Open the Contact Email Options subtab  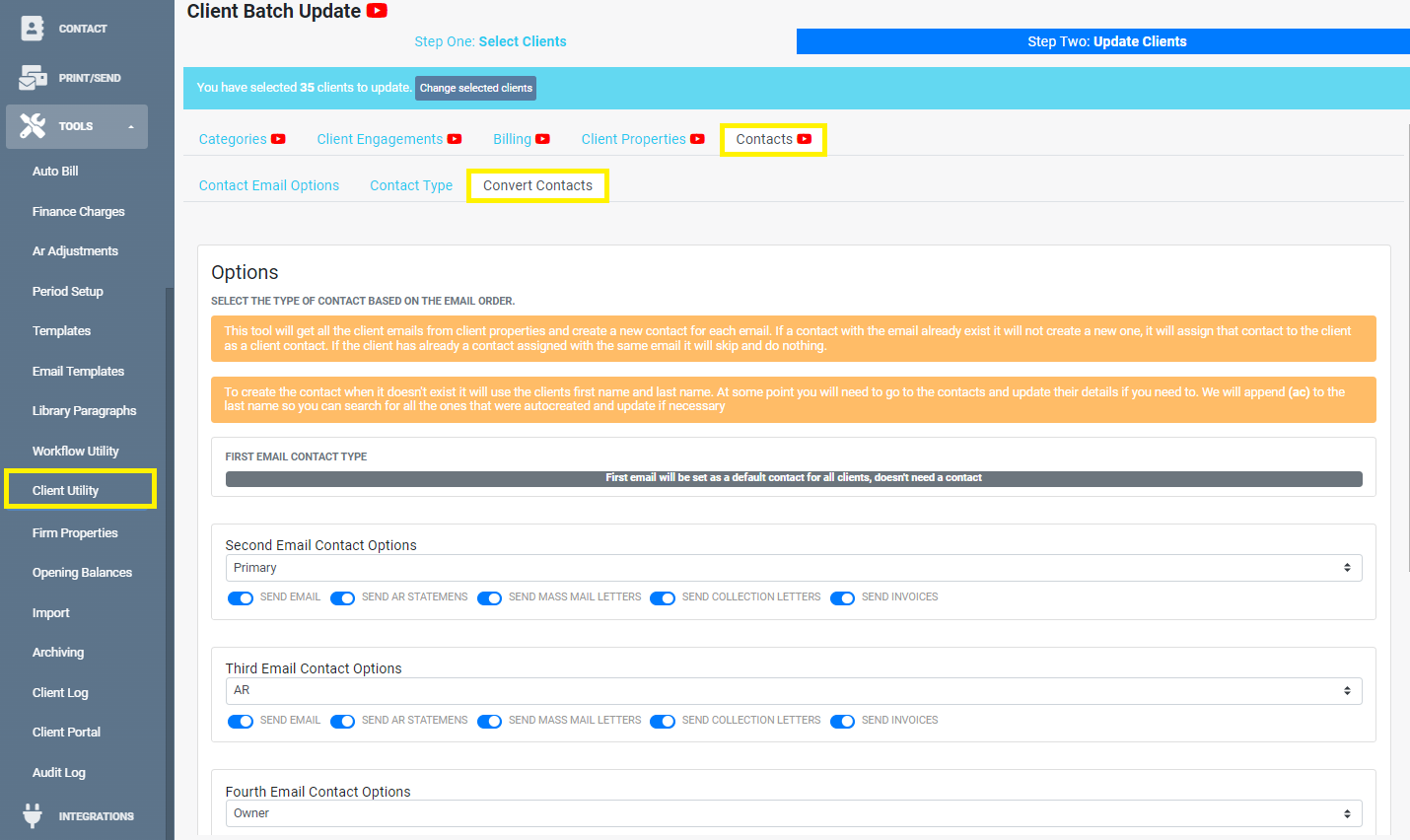[269, 185]
